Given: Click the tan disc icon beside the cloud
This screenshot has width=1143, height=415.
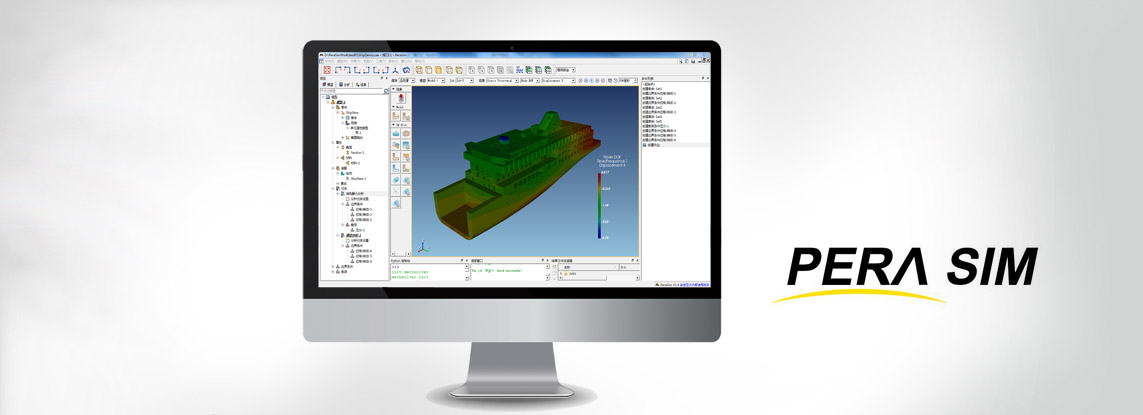Looking at the screenshot, I should tap(406, 133).
